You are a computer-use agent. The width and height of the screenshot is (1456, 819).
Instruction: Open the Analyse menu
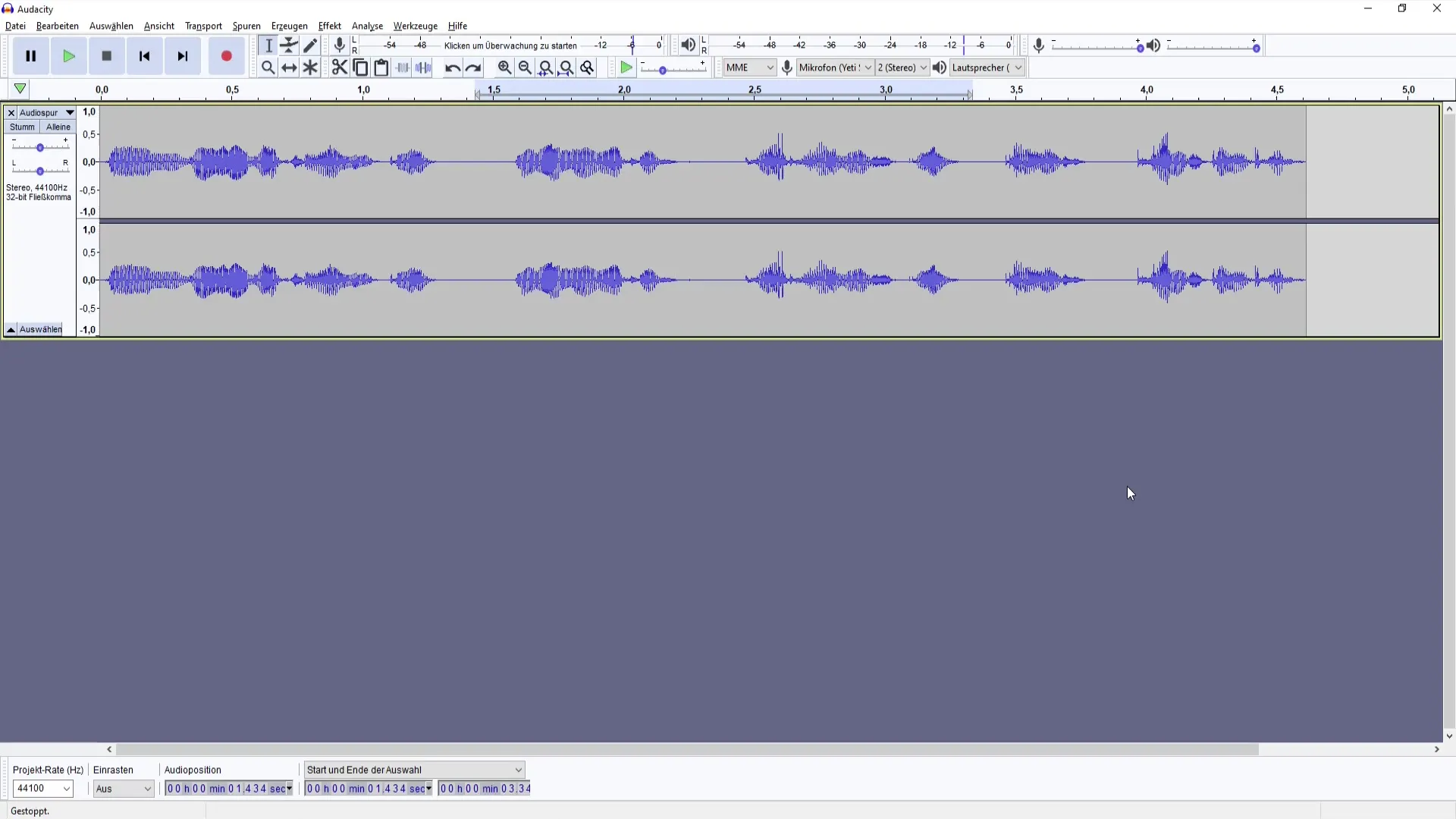point(367,26)
